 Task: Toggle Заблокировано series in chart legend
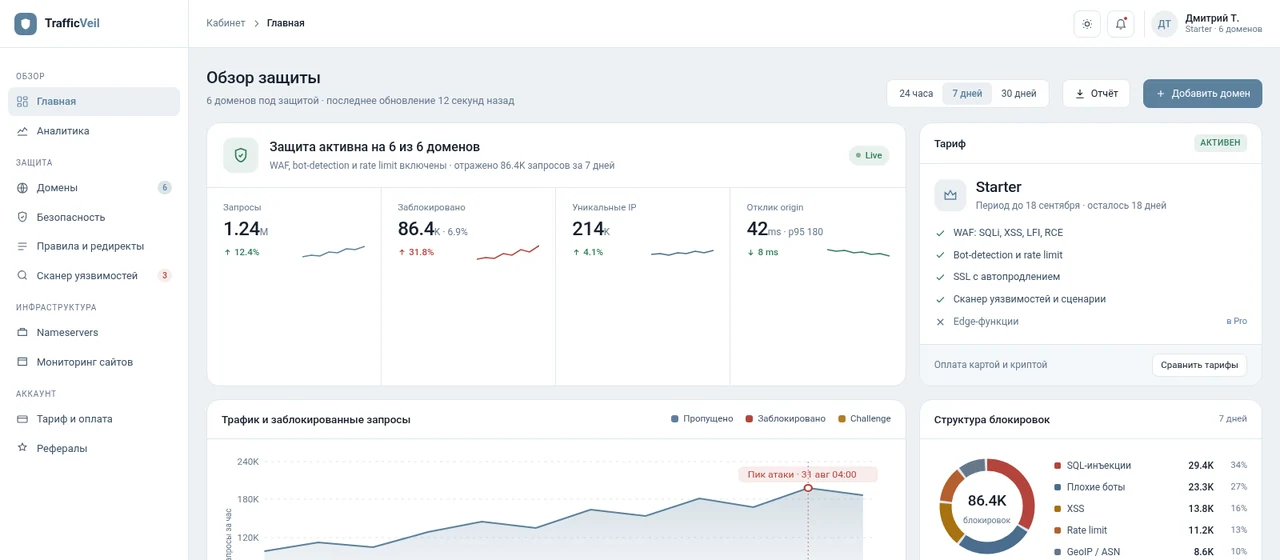pyautogui.click(x=785, y=419)
